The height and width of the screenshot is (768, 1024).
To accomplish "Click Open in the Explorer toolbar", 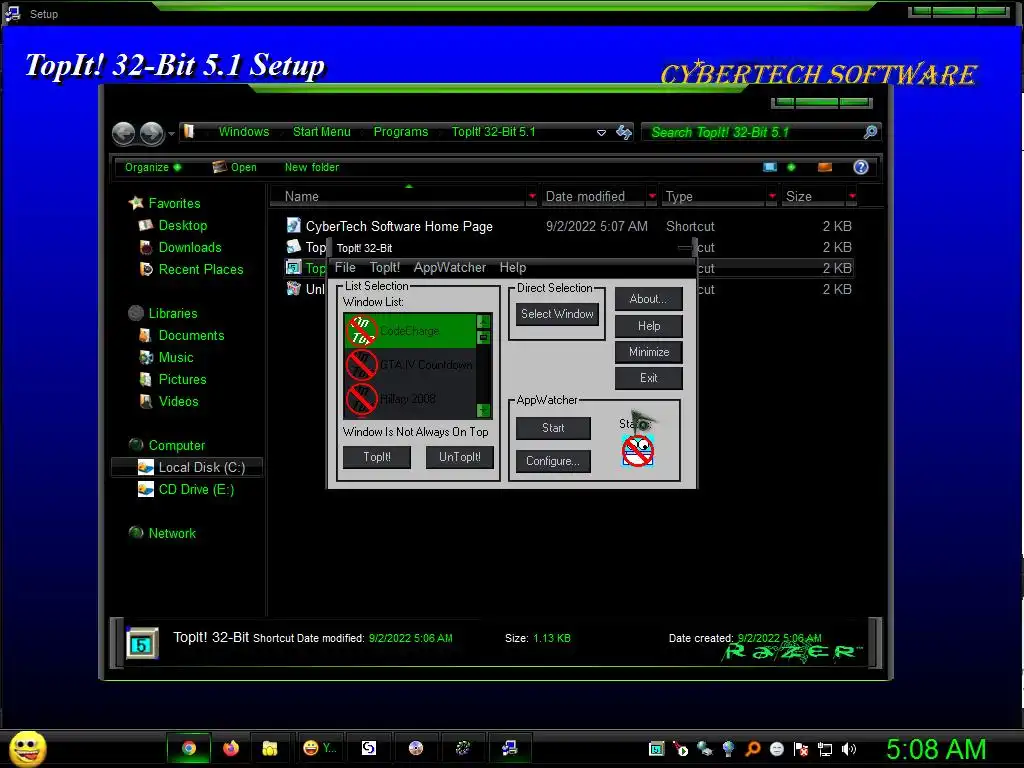I will pyautogui.click(x=235, y=167).
